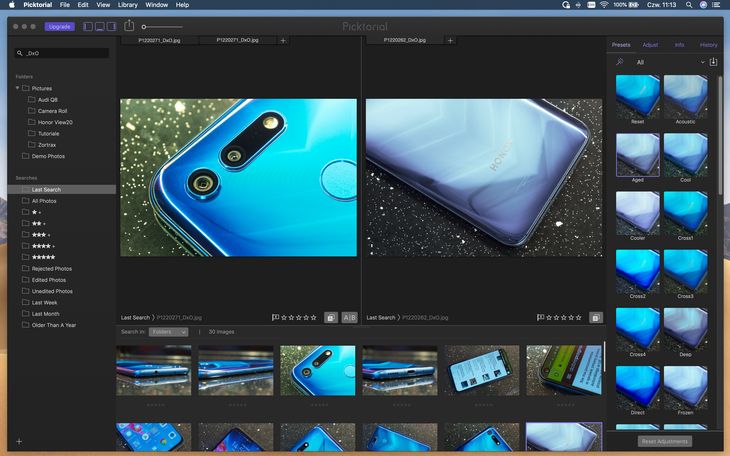
Task: Open the 'Search in: Folders' dropdown
Action: 169,331
